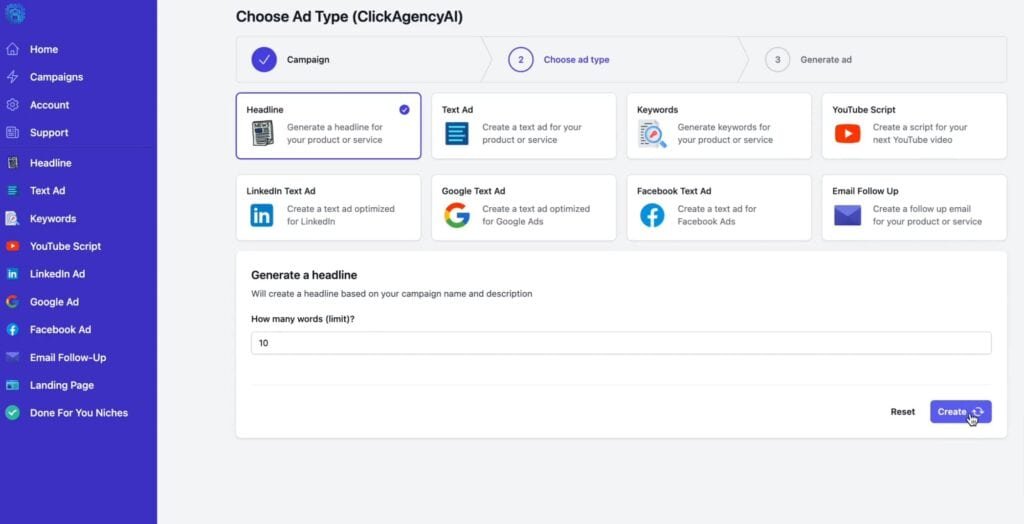Open Support in the sidebar
The width and height of the screenshot is (1024, 524).
pos(49,133)
